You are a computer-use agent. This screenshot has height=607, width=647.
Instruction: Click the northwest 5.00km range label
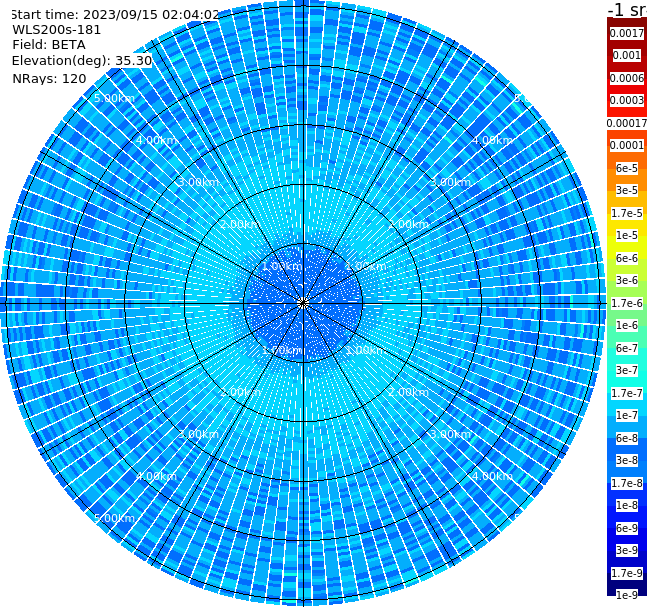pos(114,98)
